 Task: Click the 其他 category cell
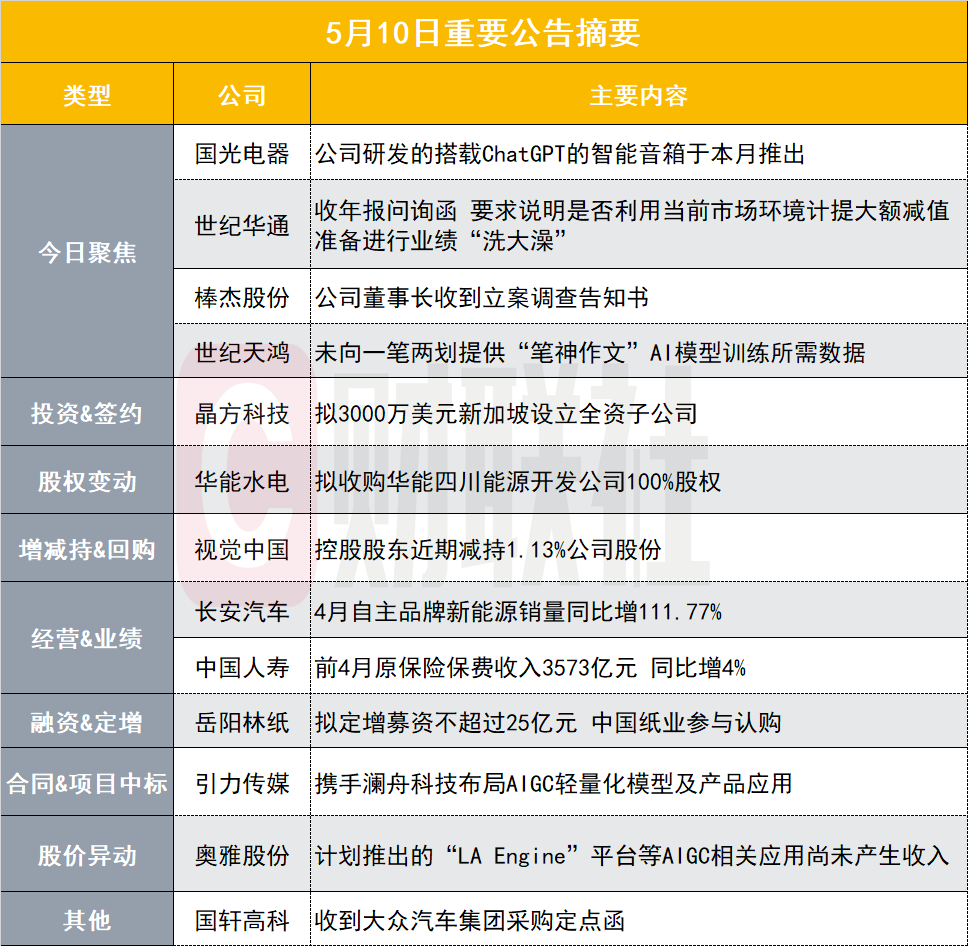point(87,919)
